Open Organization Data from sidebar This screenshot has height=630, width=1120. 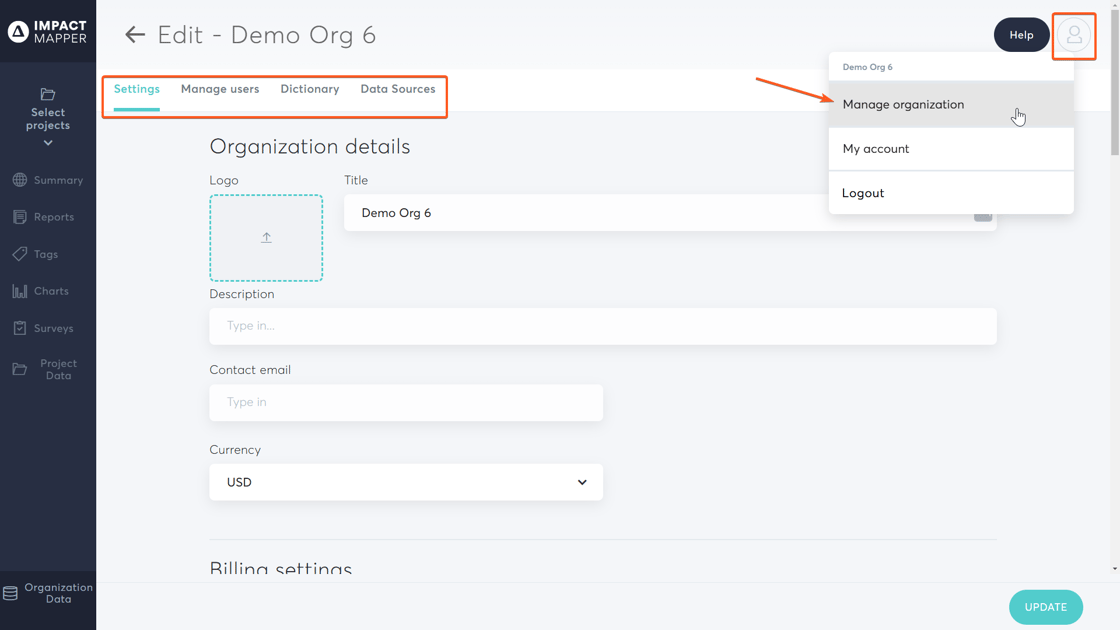coord(47,594)
